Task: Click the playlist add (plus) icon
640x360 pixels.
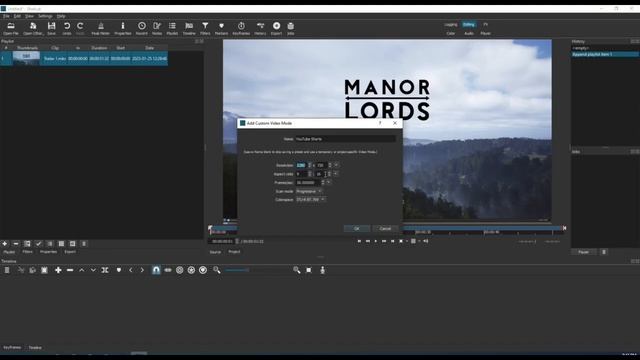Action: (4, 244)
